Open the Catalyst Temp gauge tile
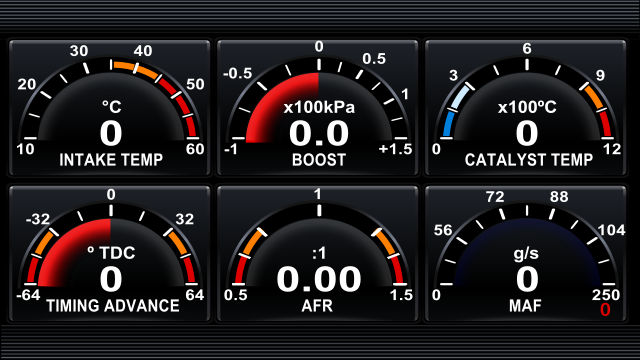640x360 pixels. [526, 108]
